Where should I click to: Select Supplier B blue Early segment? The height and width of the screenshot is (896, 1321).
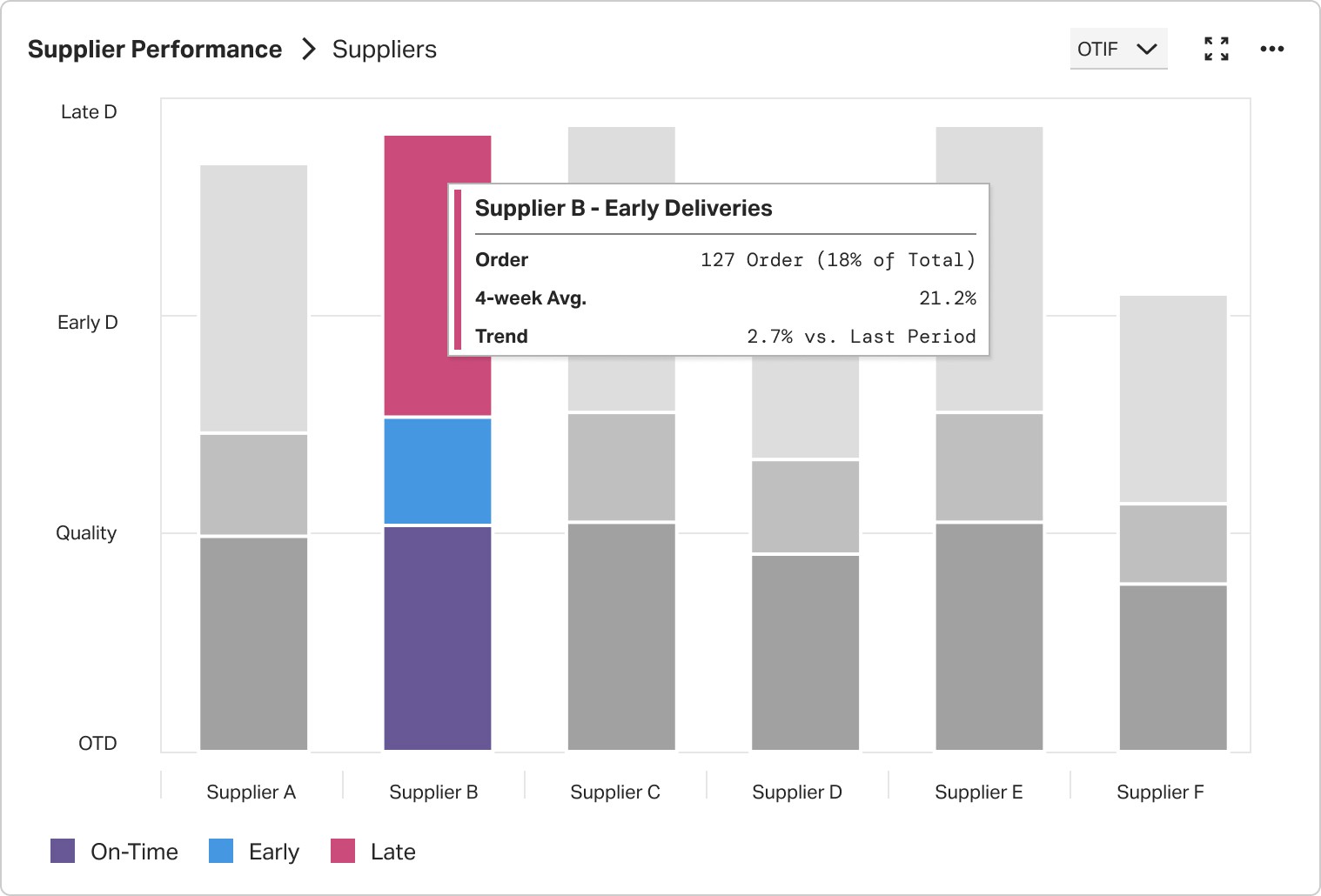pyautogui.click(x=438, y=471)
